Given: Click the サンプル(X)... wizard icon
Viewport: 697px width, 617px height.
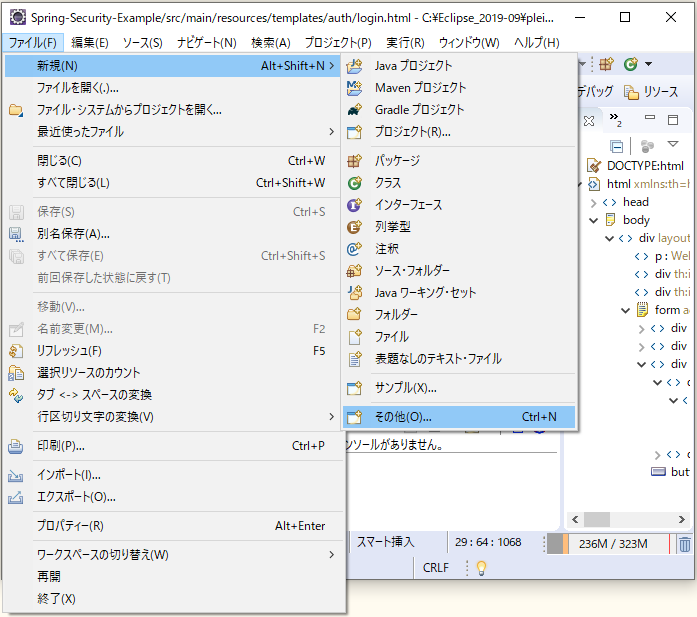Looking at the screenshot, I should pos(354,388).
